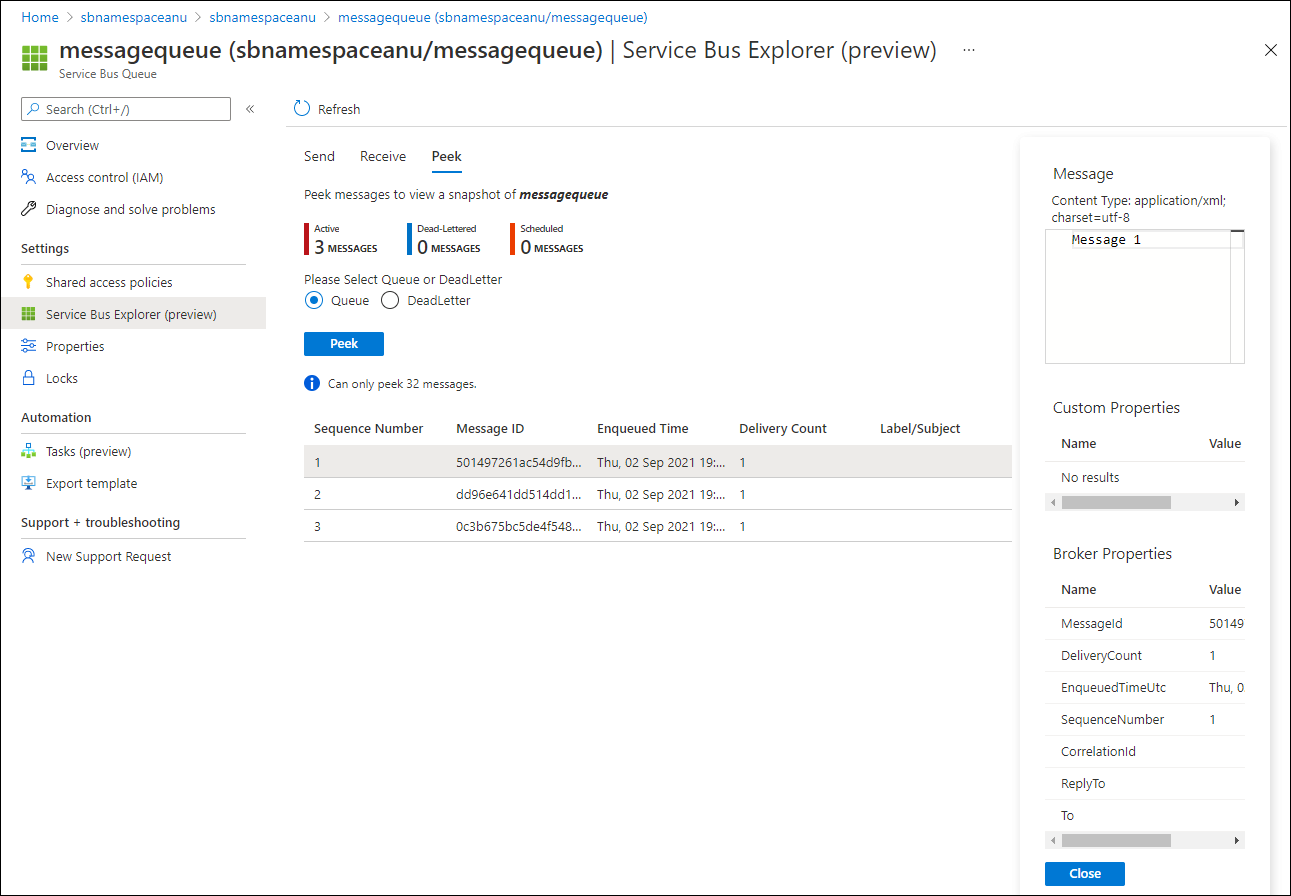Click the blue info icon near peek note
Screen dimensions: 1291x896
(312, 383)
